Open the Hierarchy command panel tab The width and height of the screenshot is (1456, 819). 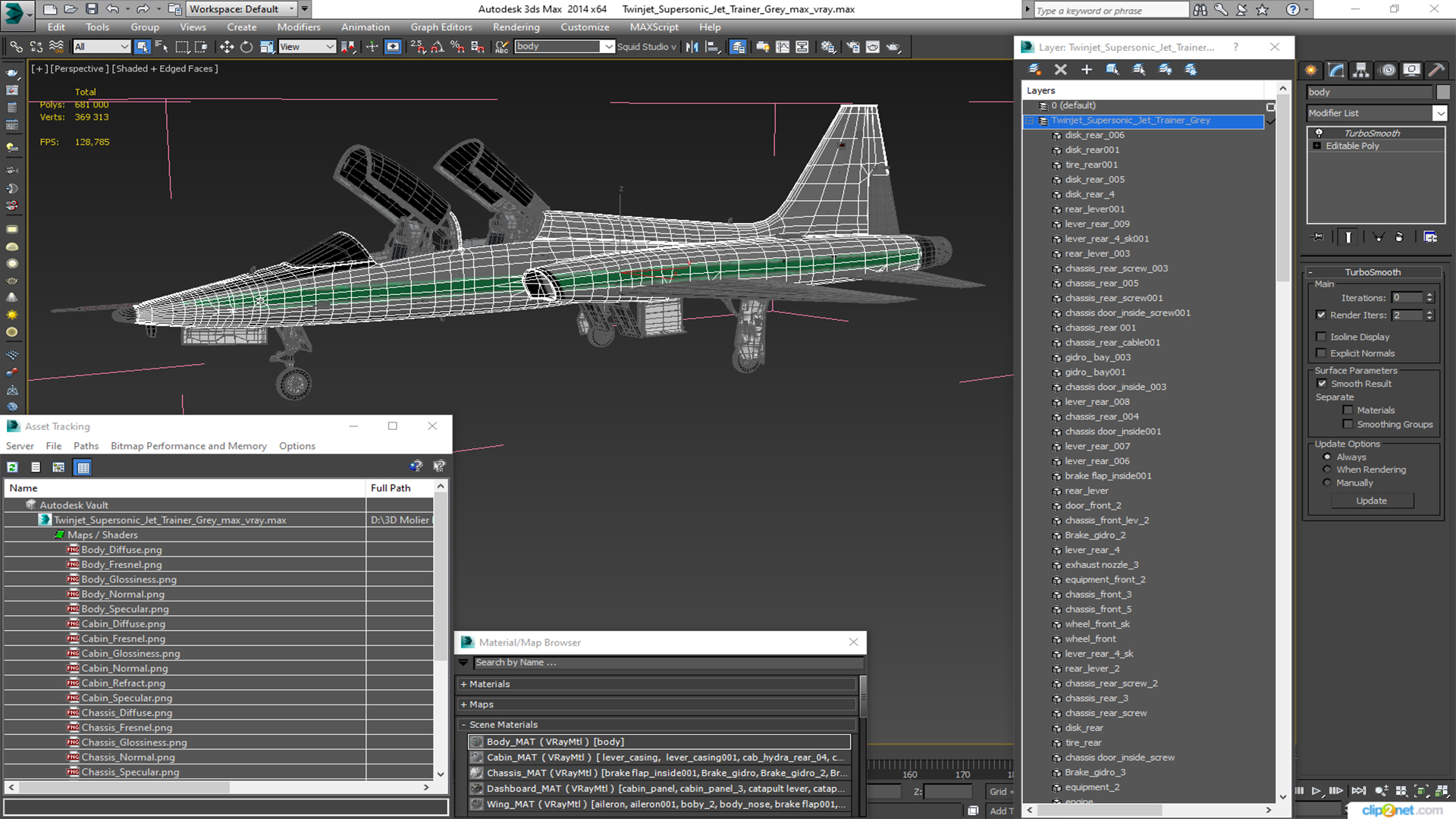point(1361,70)
